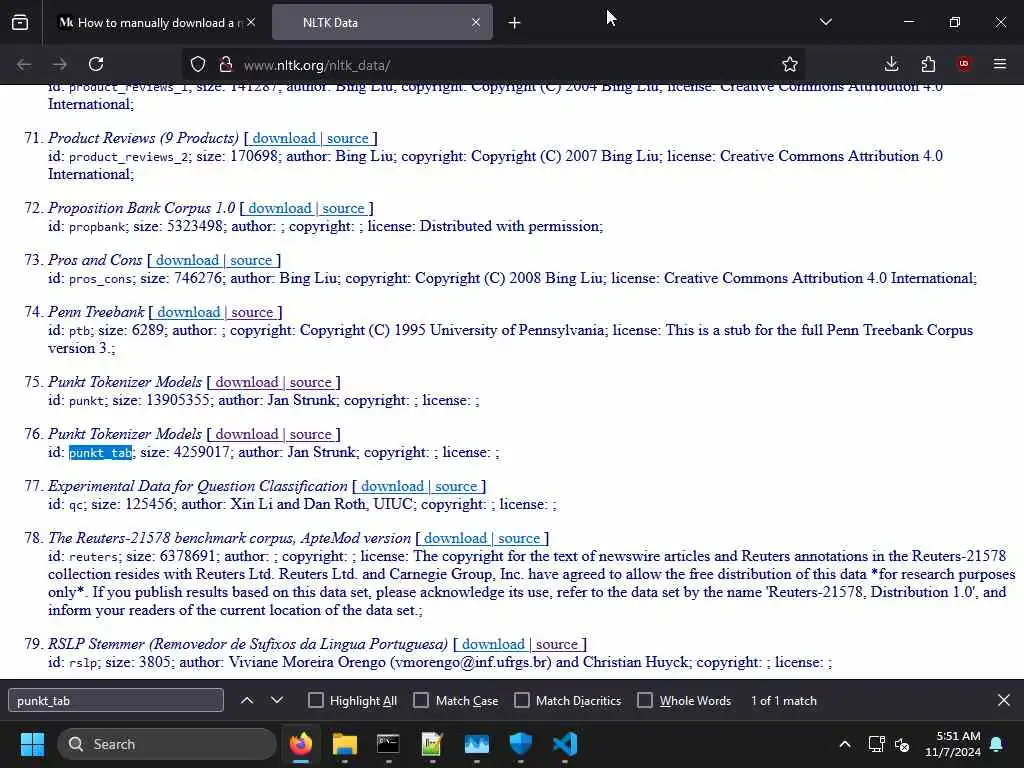Image resolution: width=1024 pixels, height=768 pixels.
Task: Open source for Punkt Models id punkt_tab
Action: click(x=310, y=435)
